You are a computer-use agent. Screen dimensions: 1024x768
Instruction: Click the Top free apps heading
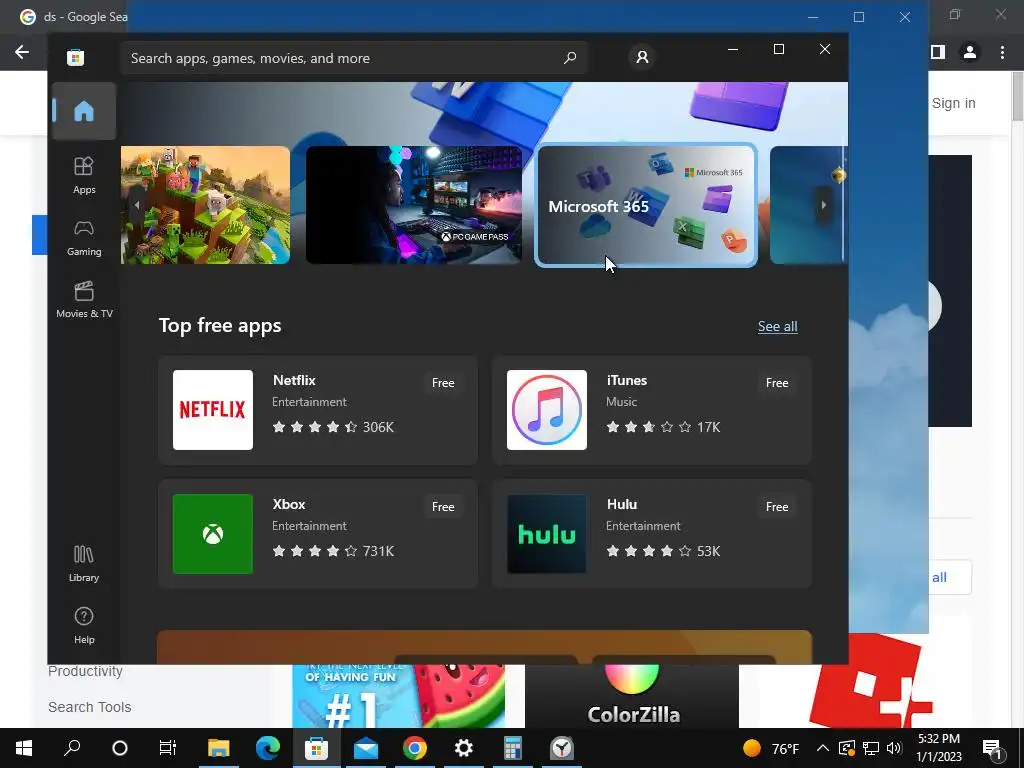(220, 325)
